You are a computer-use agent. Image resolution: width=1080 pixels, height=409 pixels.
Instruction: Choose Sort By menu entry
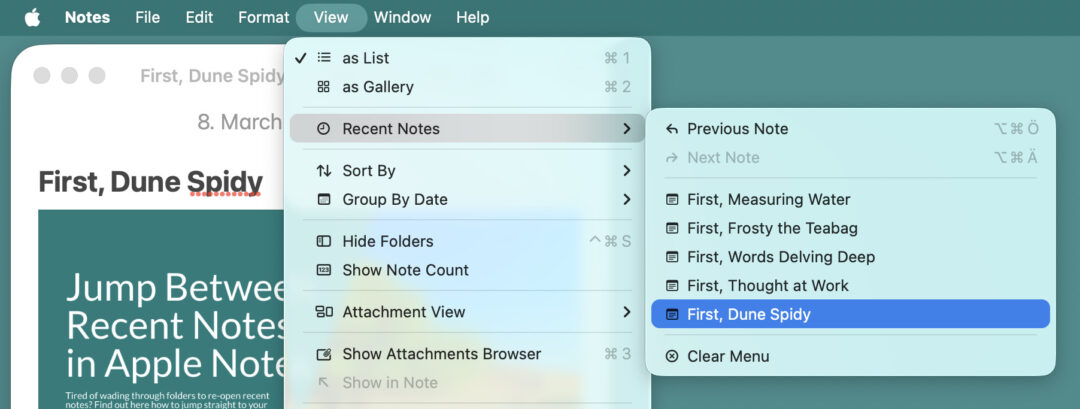point(468,171)
